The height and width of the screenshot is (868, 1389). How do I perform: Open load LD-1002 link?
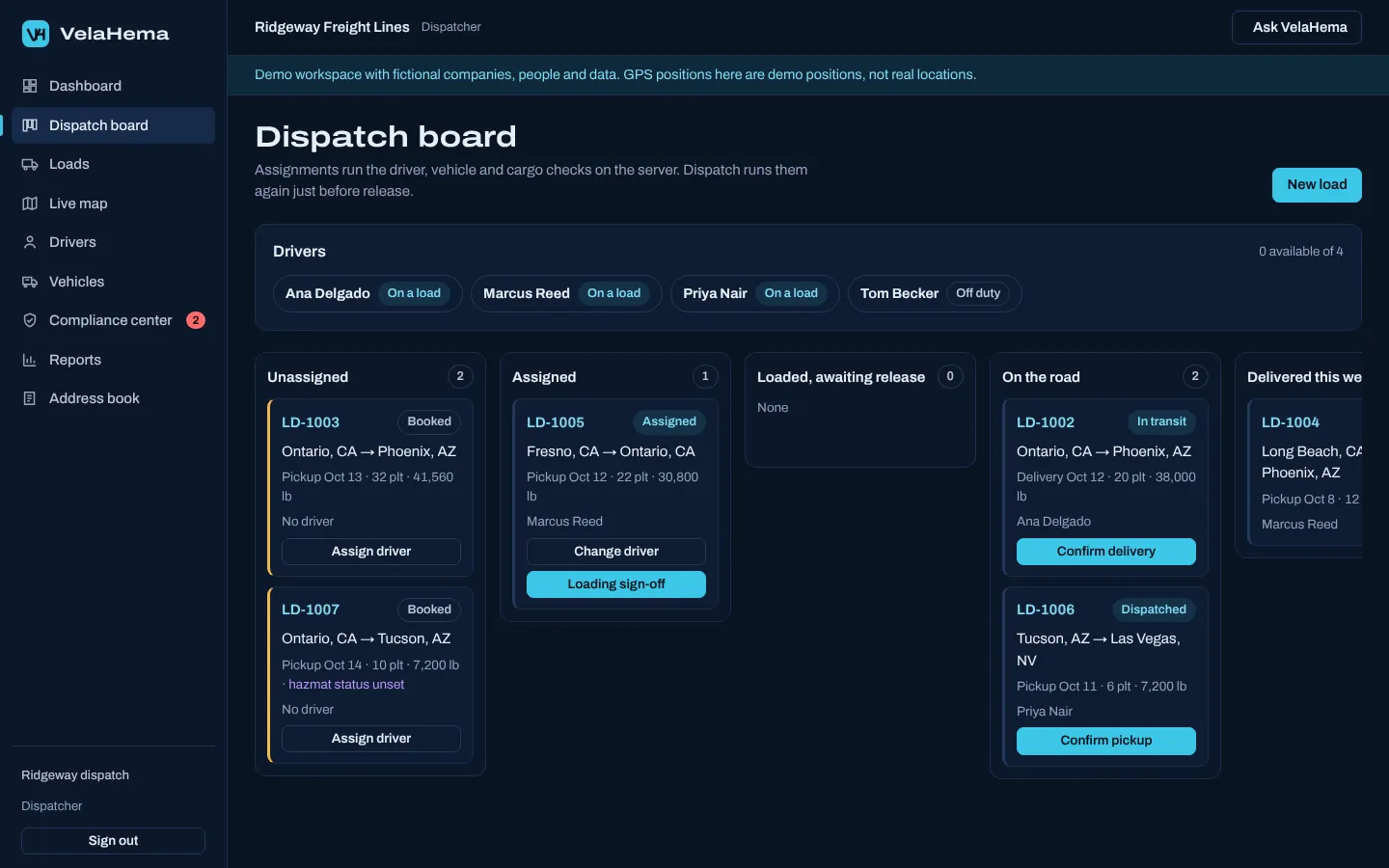1046,422
